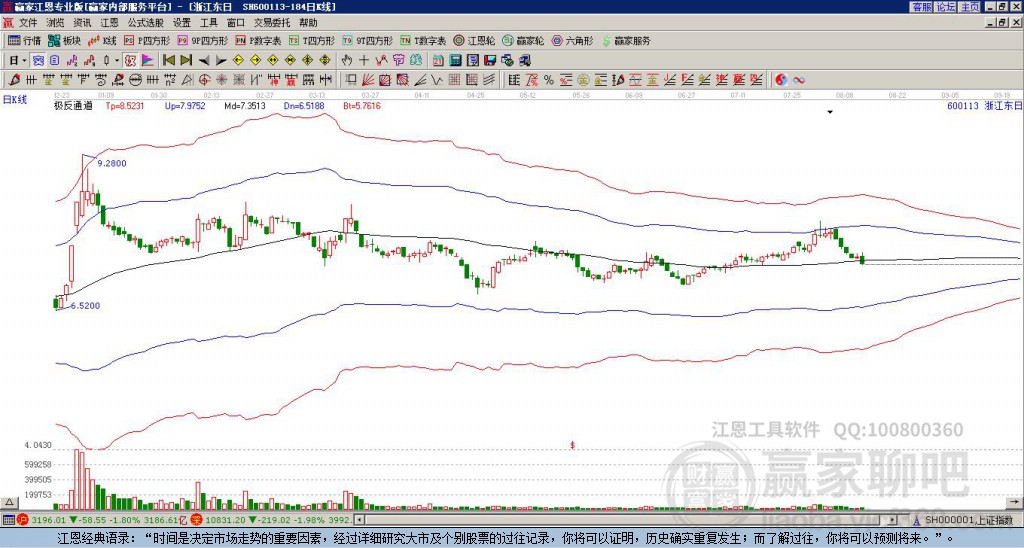The image size is (1024, 548).
Task: Click the Tp=8.5231 indicator value
Action: (125, 105)
